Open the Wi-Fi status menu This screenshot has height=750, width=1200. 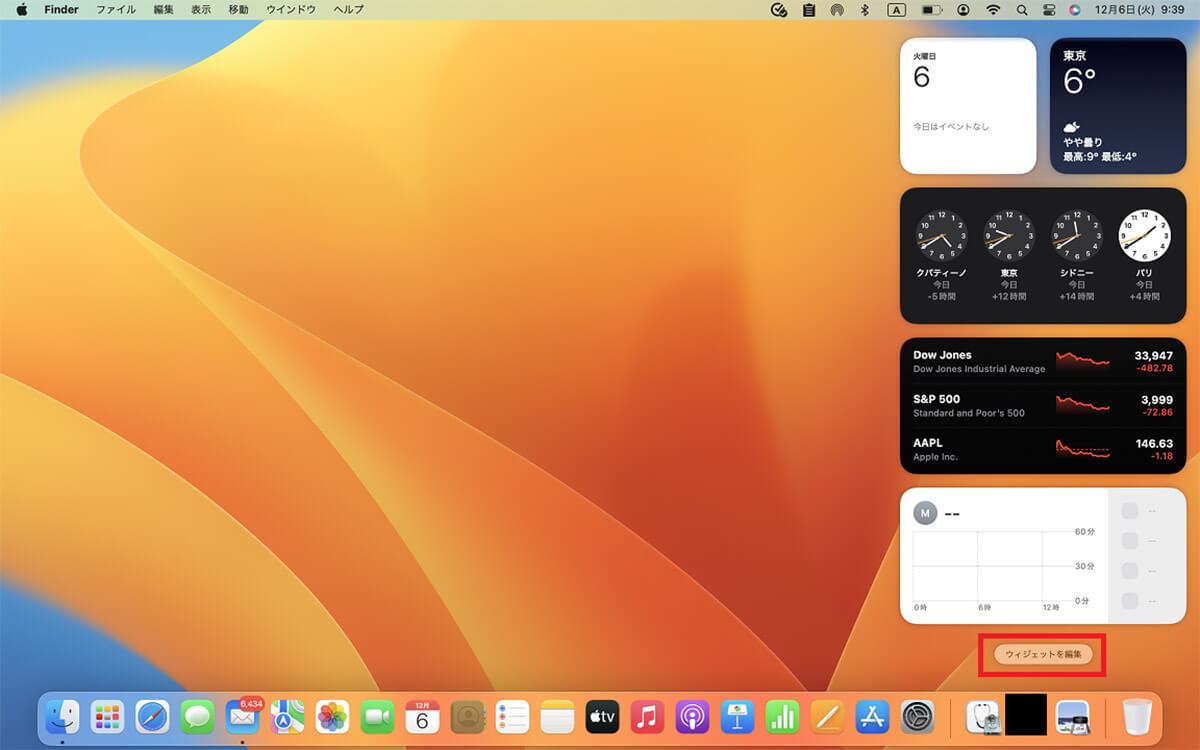pyautogui.click(x=992, y=9)
